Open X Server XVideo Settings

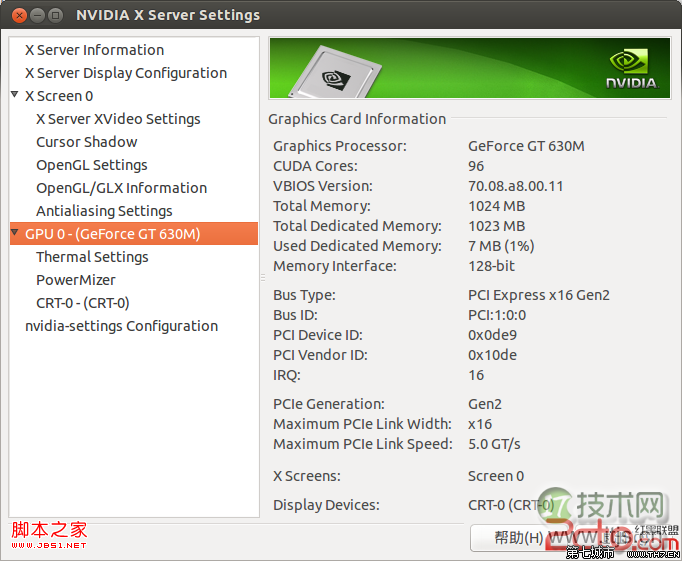tap(118, 119)
